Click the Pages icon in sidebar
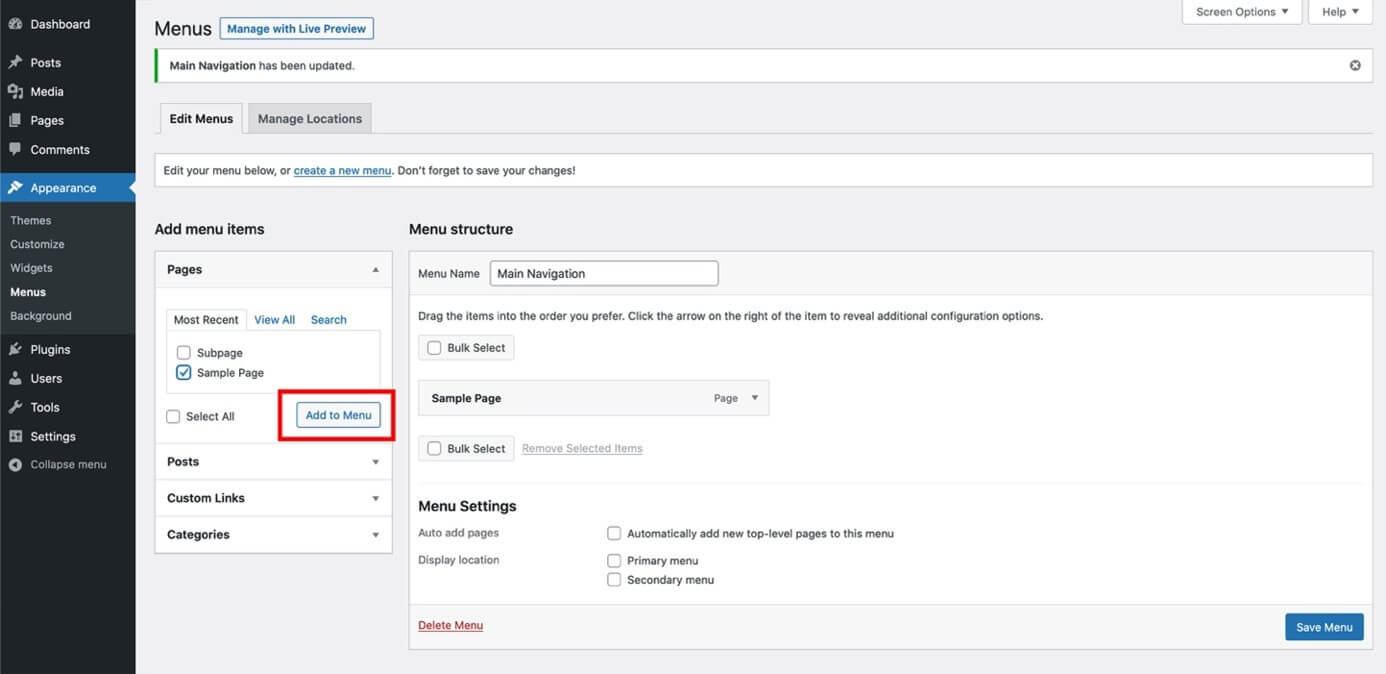Viewport: 1386px width, 674px height. (x=15, y=120)
